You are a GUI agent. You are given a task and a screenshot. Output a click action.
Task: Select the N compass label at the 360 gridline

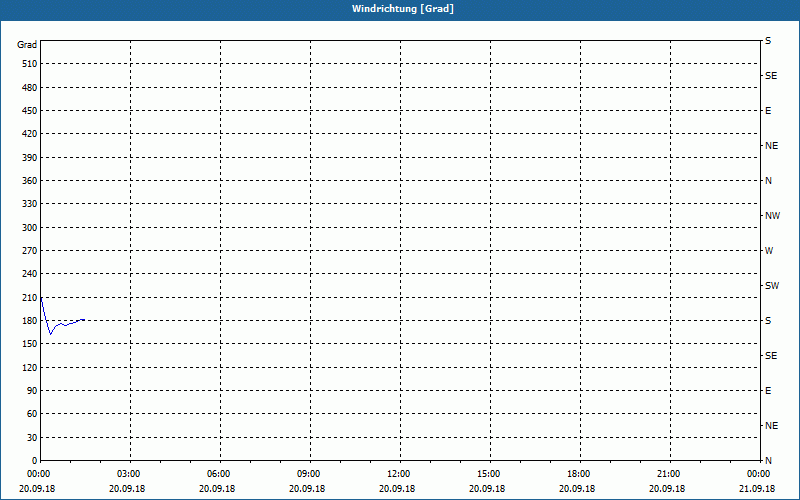[x=769, y=181]
